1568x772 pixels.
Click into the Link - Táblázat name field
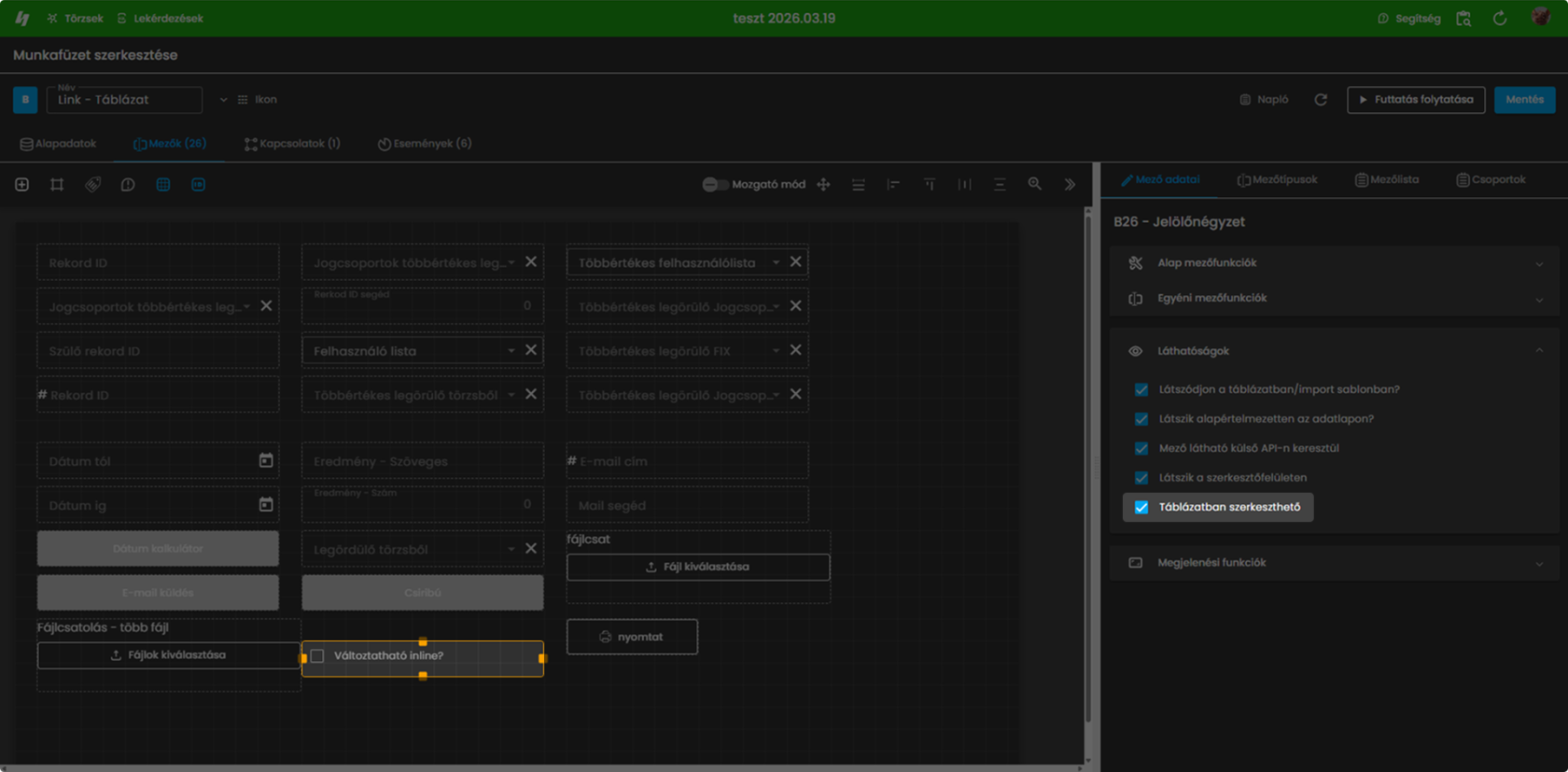coord(124,100)
